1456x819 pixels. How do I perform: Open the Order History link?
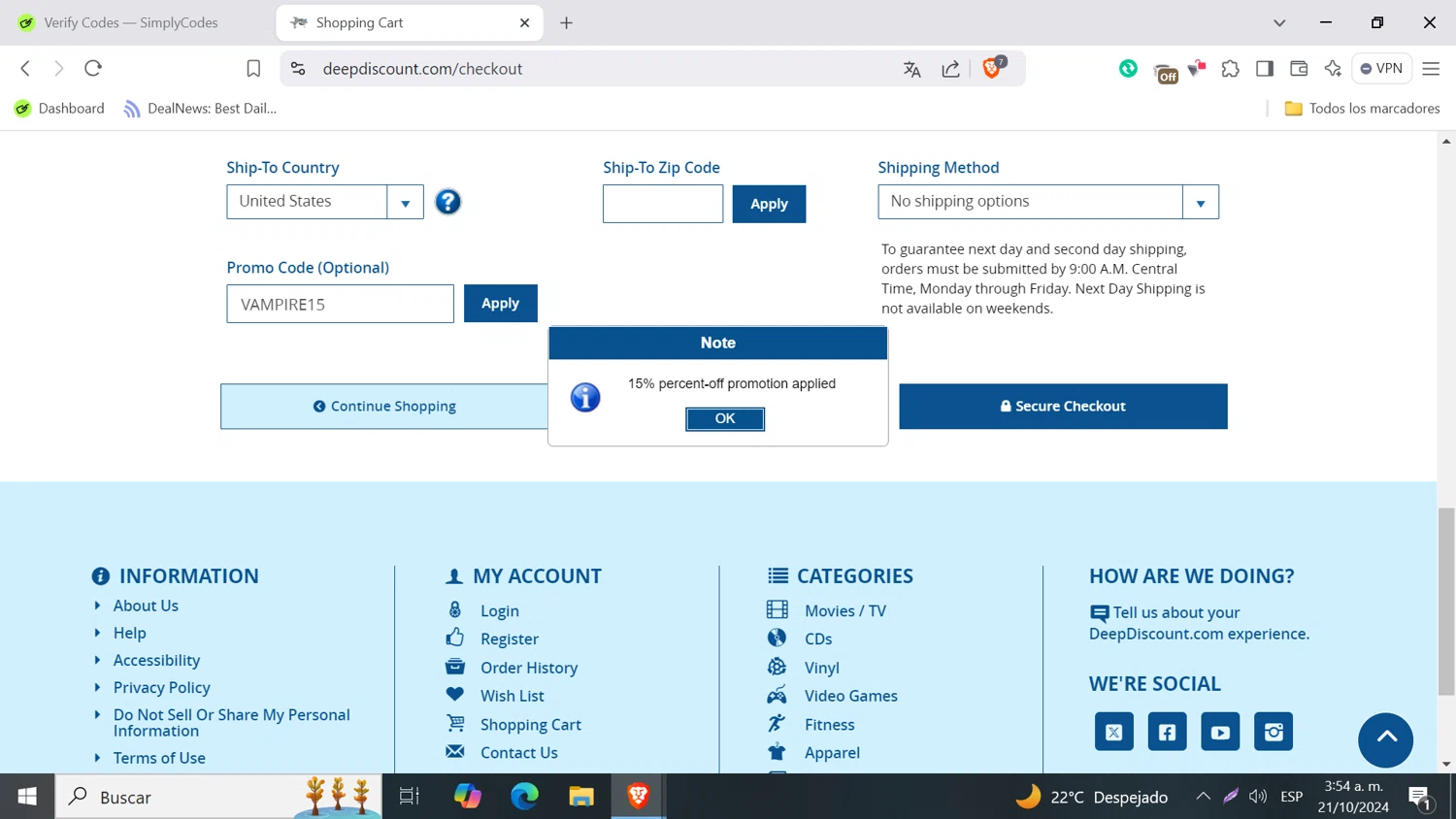(529, 668)
